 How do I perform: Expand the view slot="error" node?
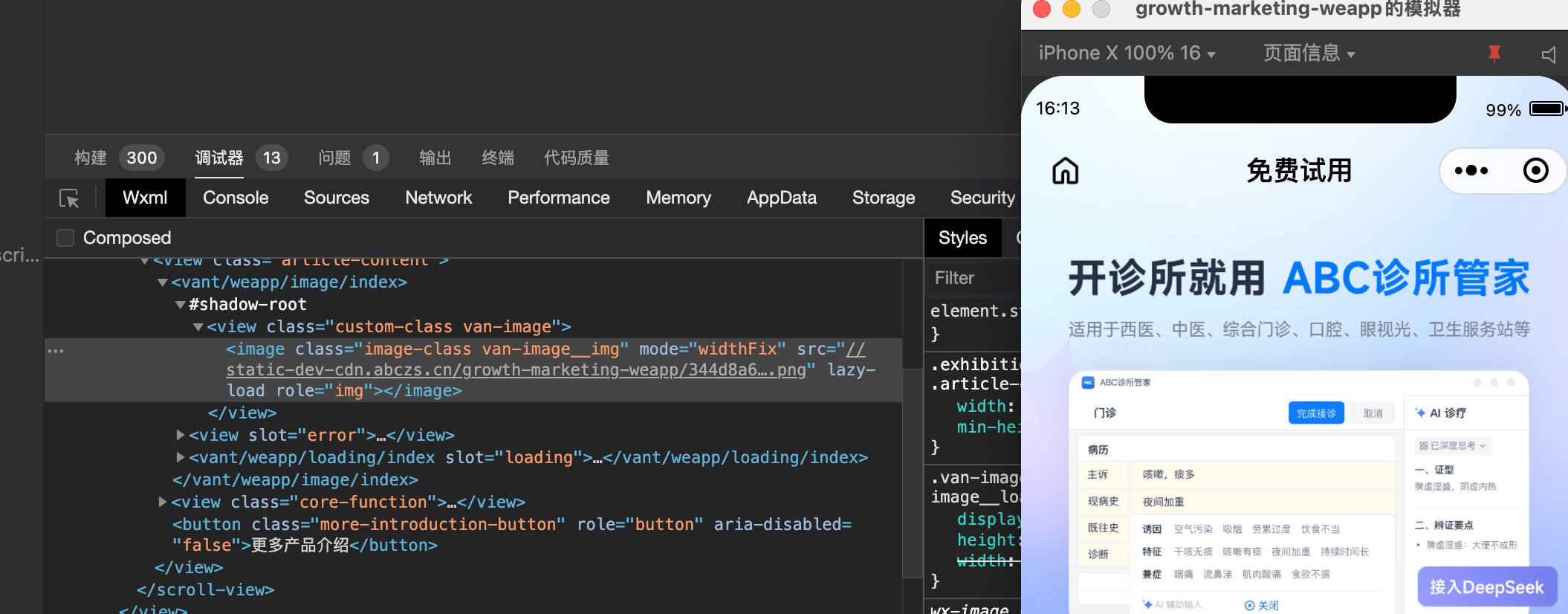pyautogui.click(x=181, y=435)
